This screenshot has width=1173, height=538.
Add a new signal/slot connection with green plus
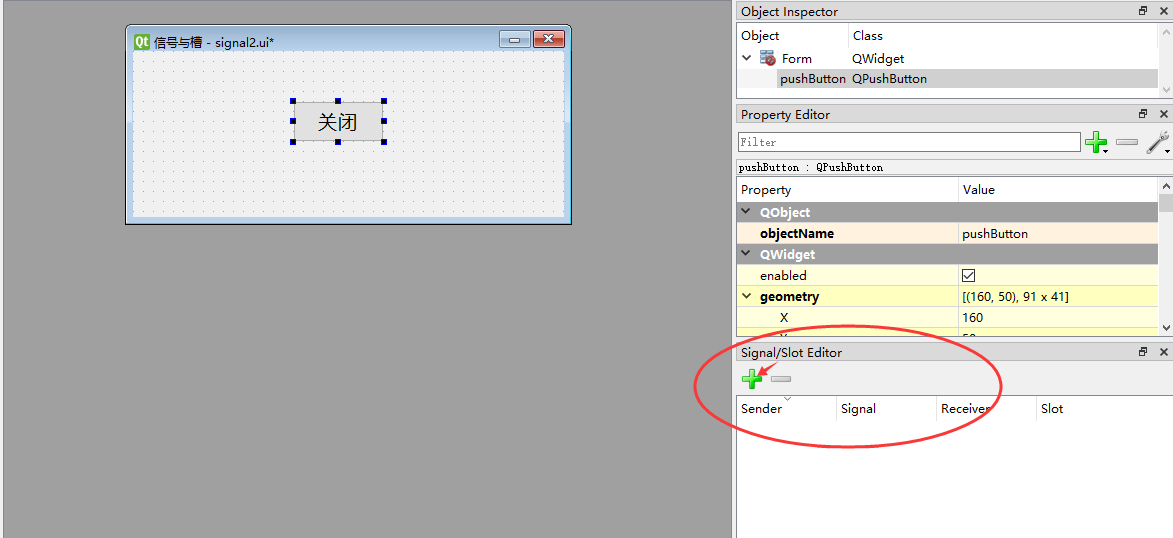click(752, 379)
